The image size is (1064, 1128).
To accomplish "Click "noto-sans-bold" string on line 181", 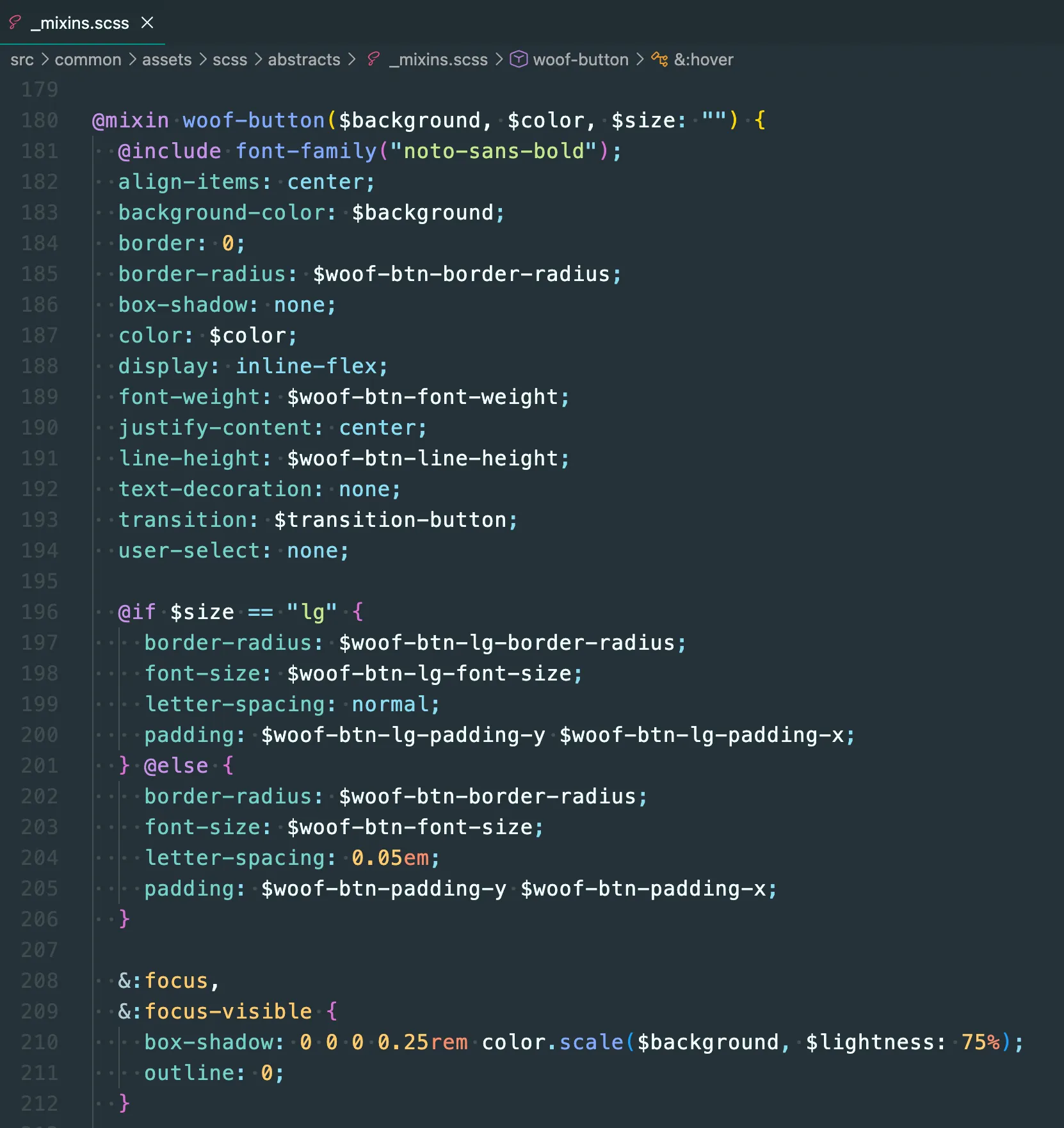I will pyautogui.click(x=494, y=151).
